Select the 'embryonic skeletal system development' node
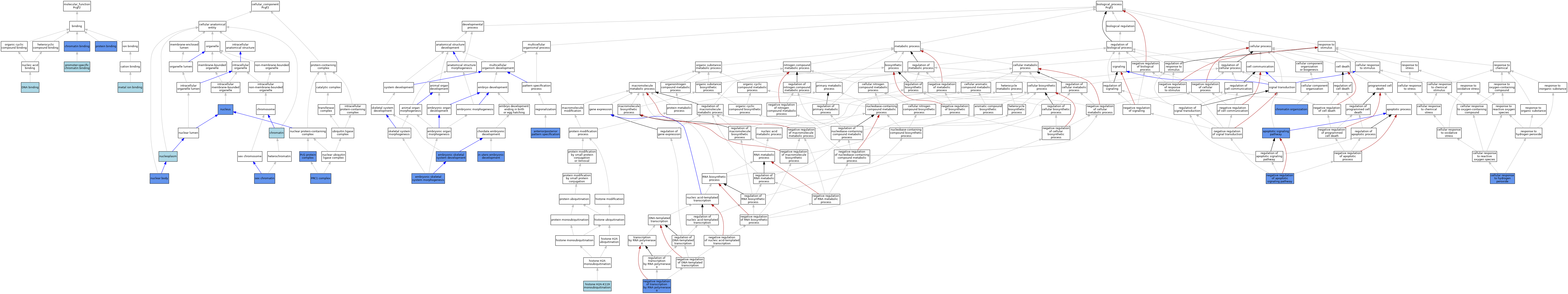This screenshot has height=294, width=1568. coord(451,157)
